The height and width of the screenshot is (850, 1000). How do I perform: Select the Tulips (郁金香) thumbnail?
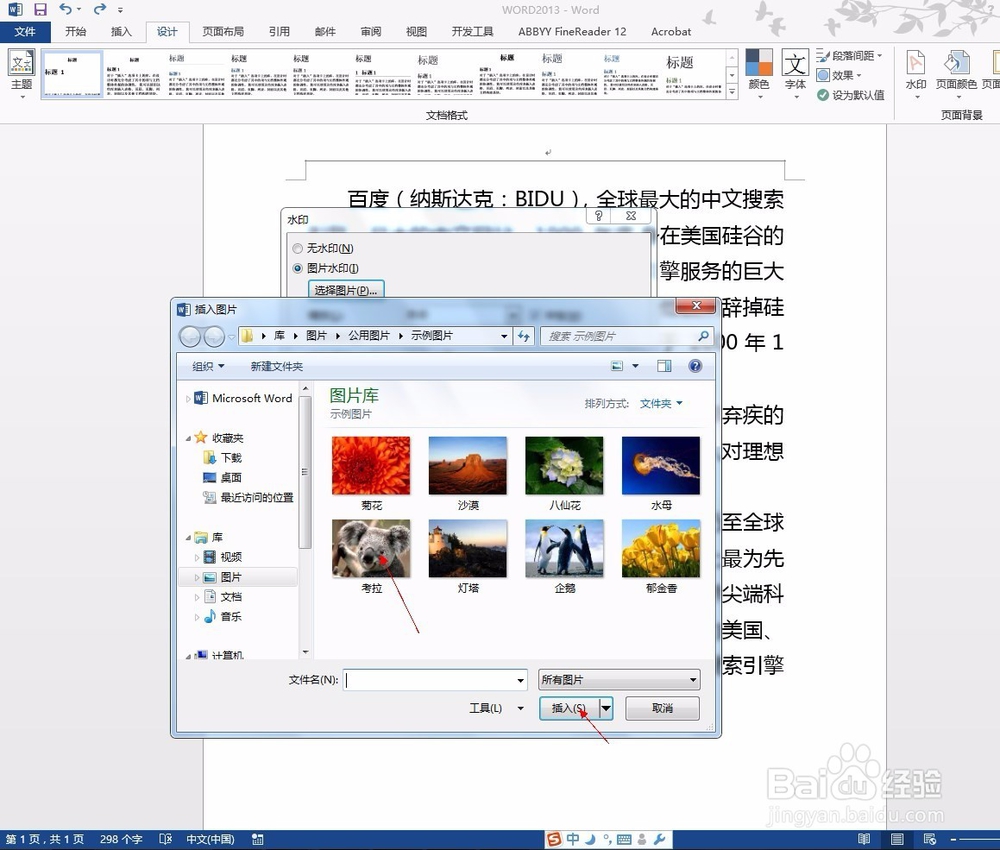click(x=661, y=548)
